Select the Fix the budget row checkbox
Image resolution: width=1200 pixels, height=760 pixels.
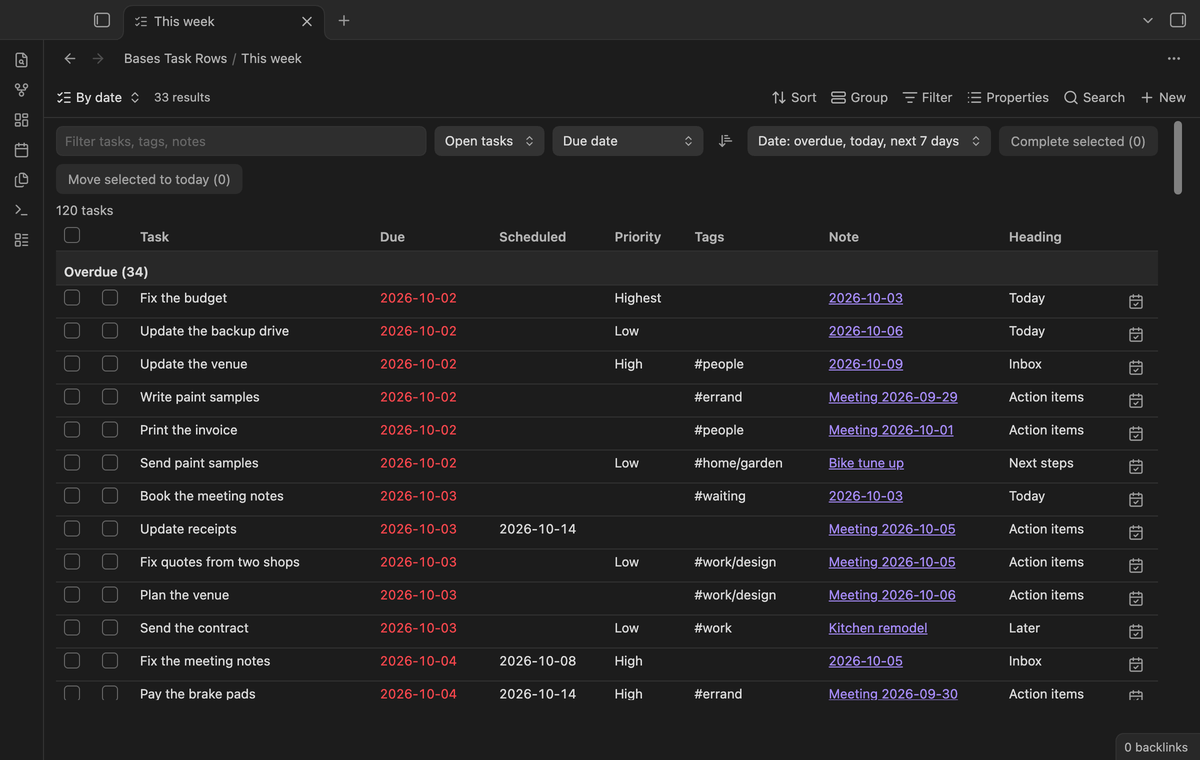pyautogui.click(x=72, y=297)
